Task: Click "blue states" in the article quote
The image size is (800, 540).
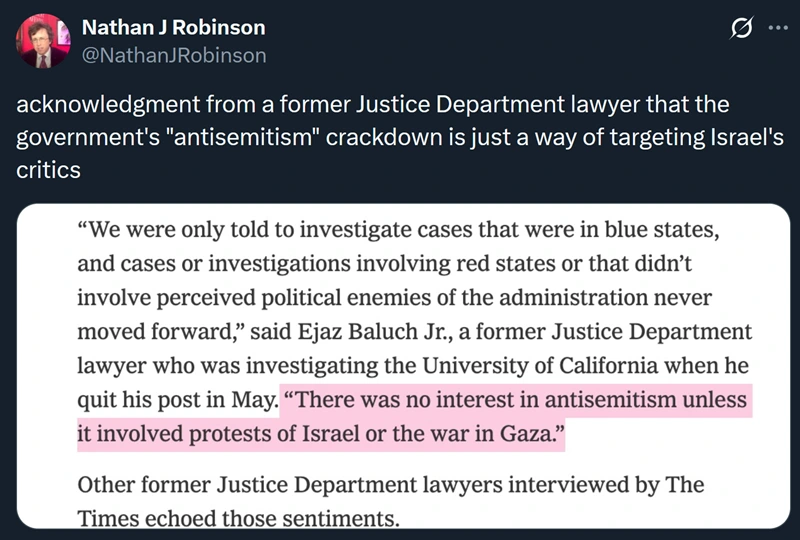Action: point(666,232)
